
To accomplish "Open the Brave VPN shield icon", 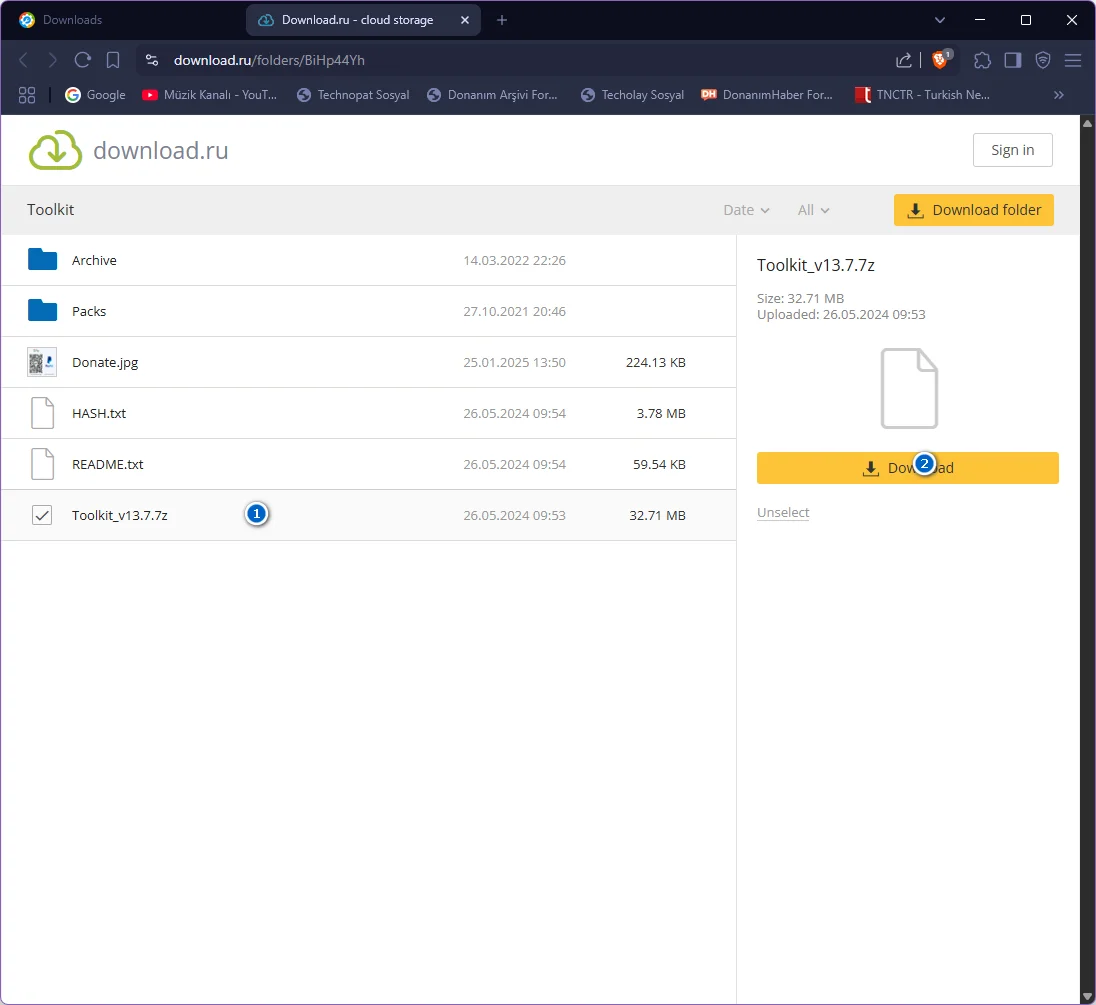I will pyautogui.click(x=1043, y=60).
